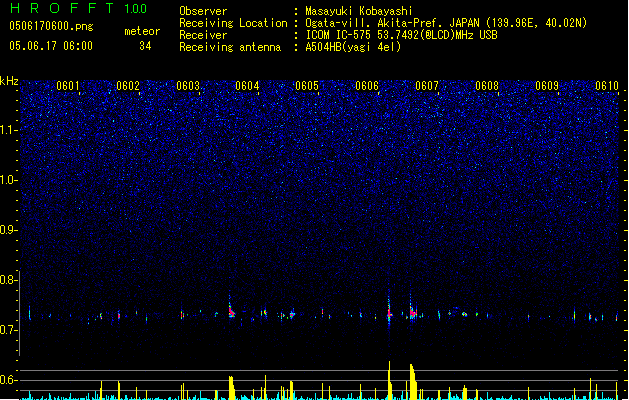Click the 0606 time marker
Image resolution: width=629 pixels, height=400 pixels.
coord(367,86)
